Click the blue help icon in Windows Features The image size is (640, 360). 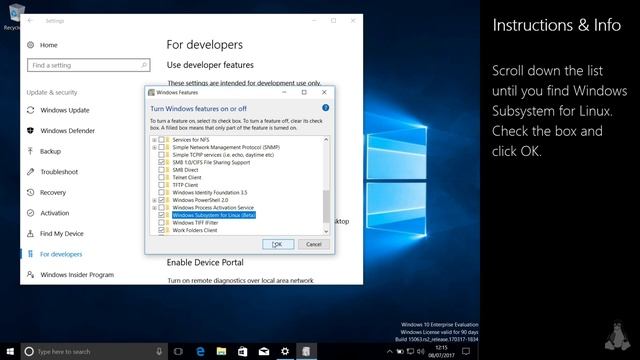(x=325, y=108)
